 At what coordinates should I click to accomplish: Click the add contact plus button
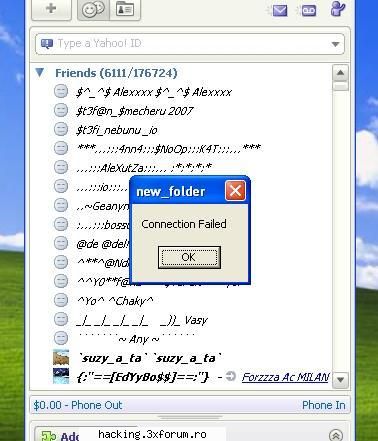51,9
